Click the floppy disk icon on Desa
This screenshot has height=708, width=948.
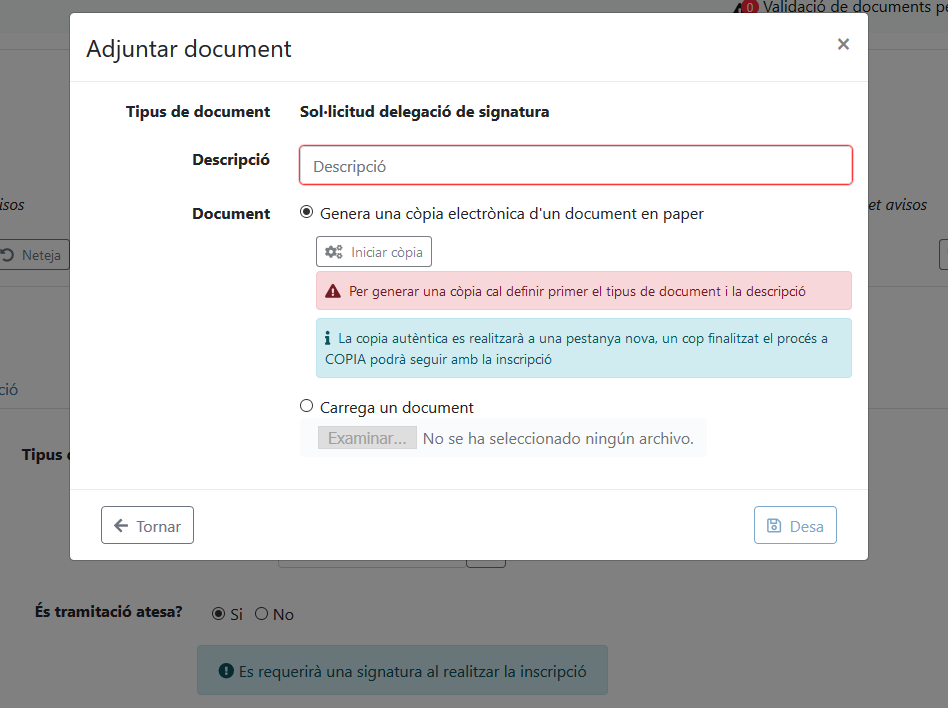[774, 526]
